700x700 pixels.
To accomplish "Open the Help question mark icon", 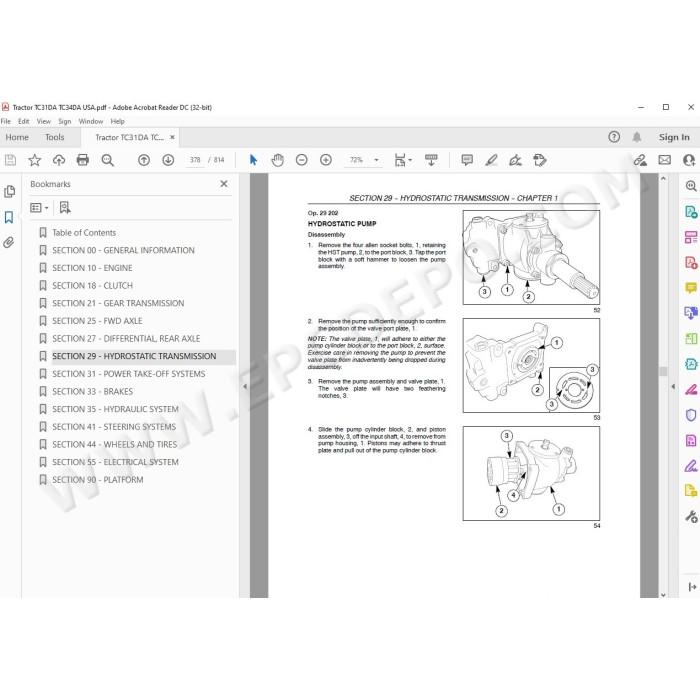I will pos(614,137).
